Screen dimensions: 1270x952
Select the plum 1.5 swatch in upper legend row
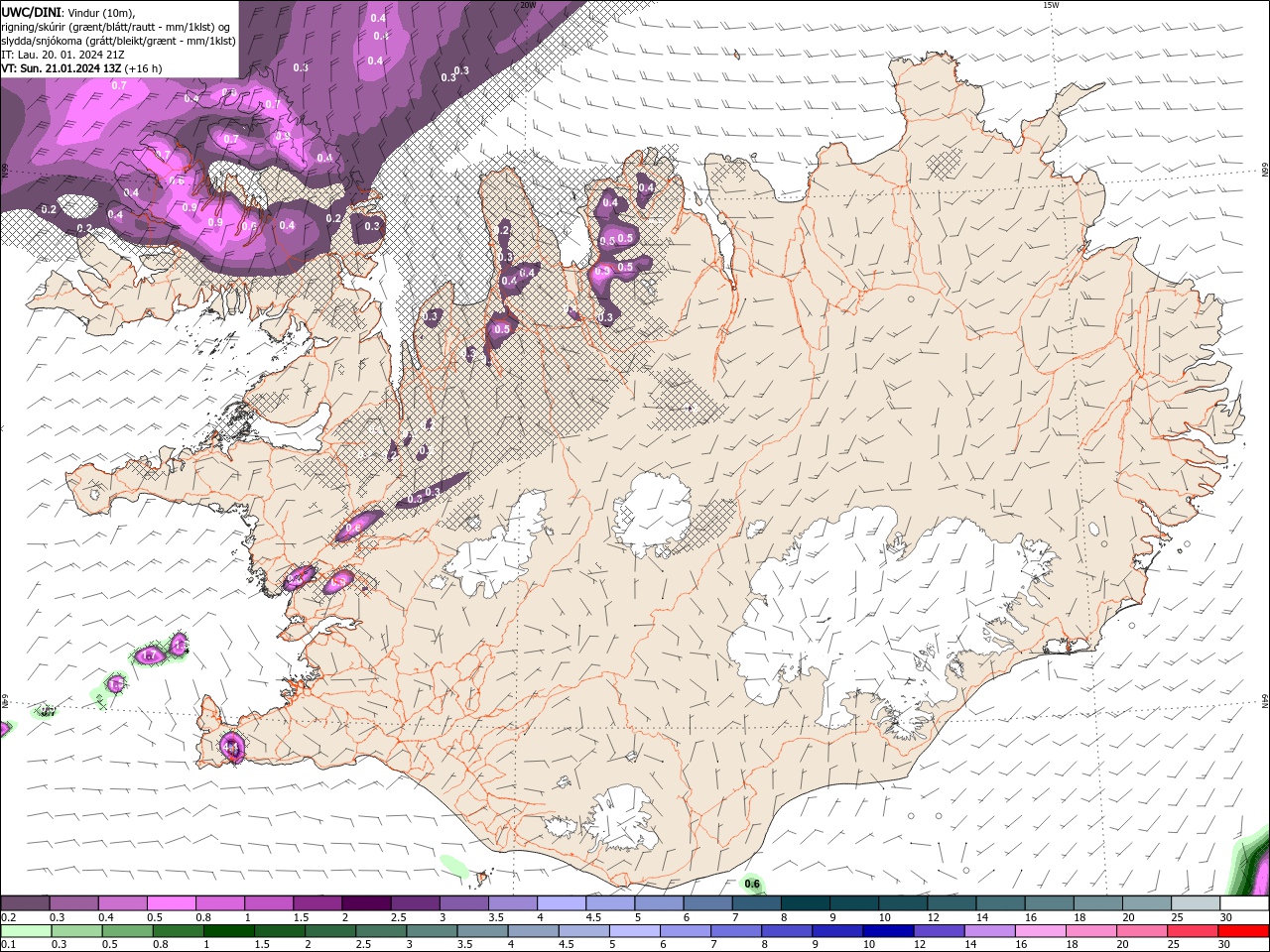317,903
